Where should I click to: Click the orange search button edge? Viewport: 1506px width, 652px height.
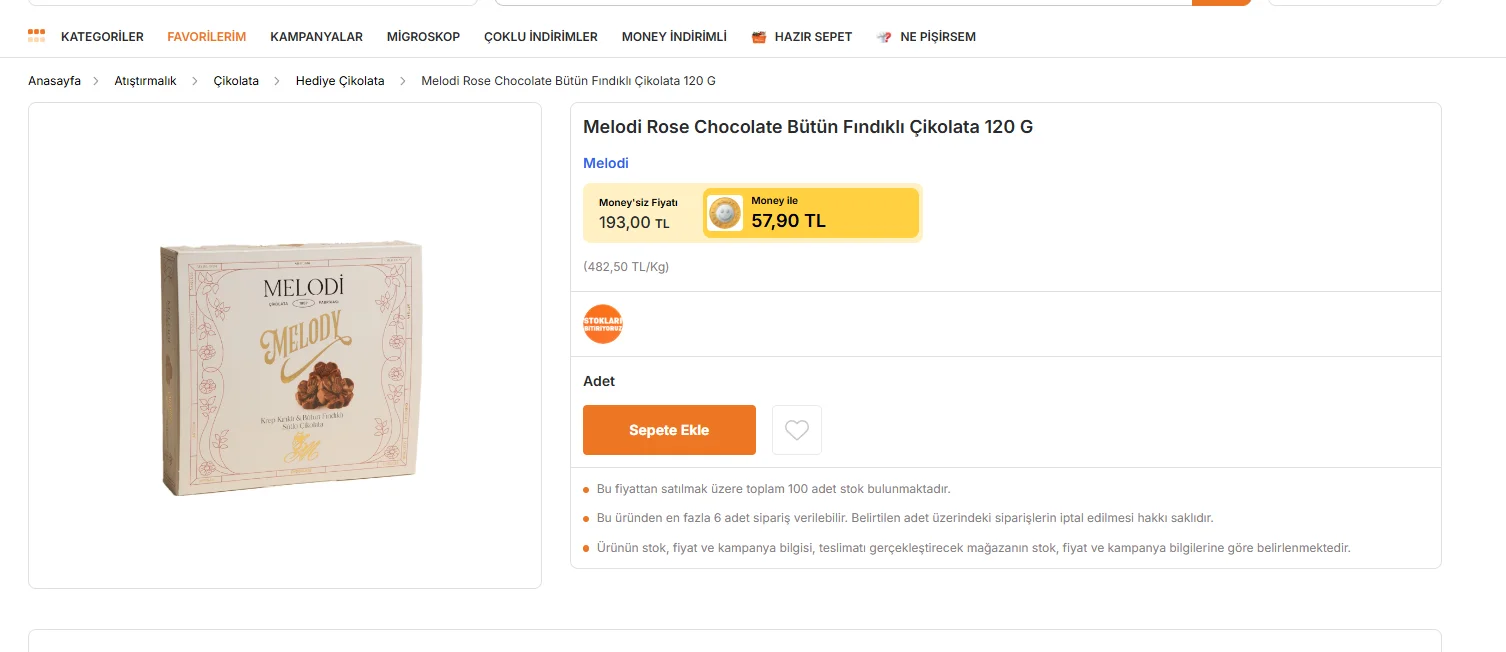(x=1221, y=3)
